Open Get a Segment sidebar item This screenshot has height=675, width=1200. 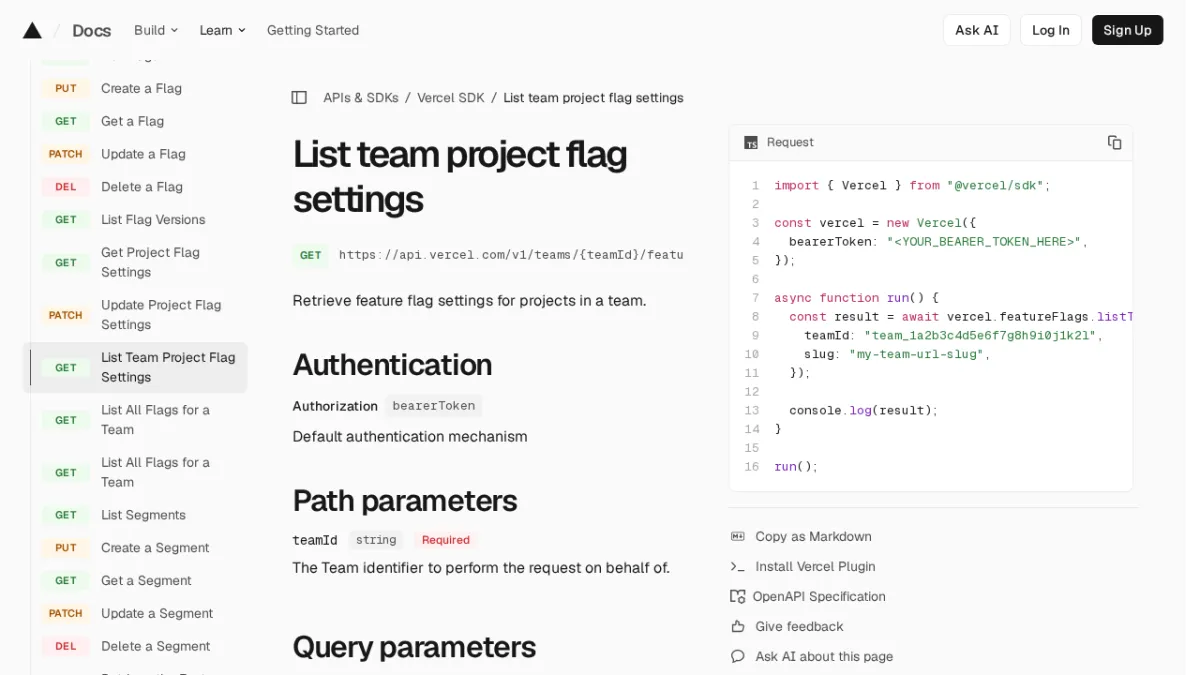135,581
